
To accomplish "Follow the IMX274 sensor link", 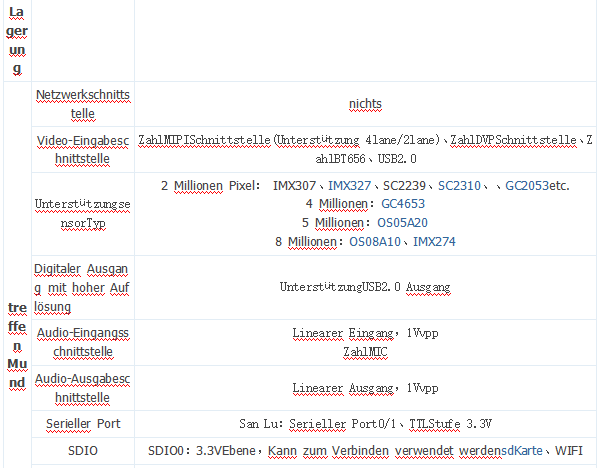I will point(435,241).
